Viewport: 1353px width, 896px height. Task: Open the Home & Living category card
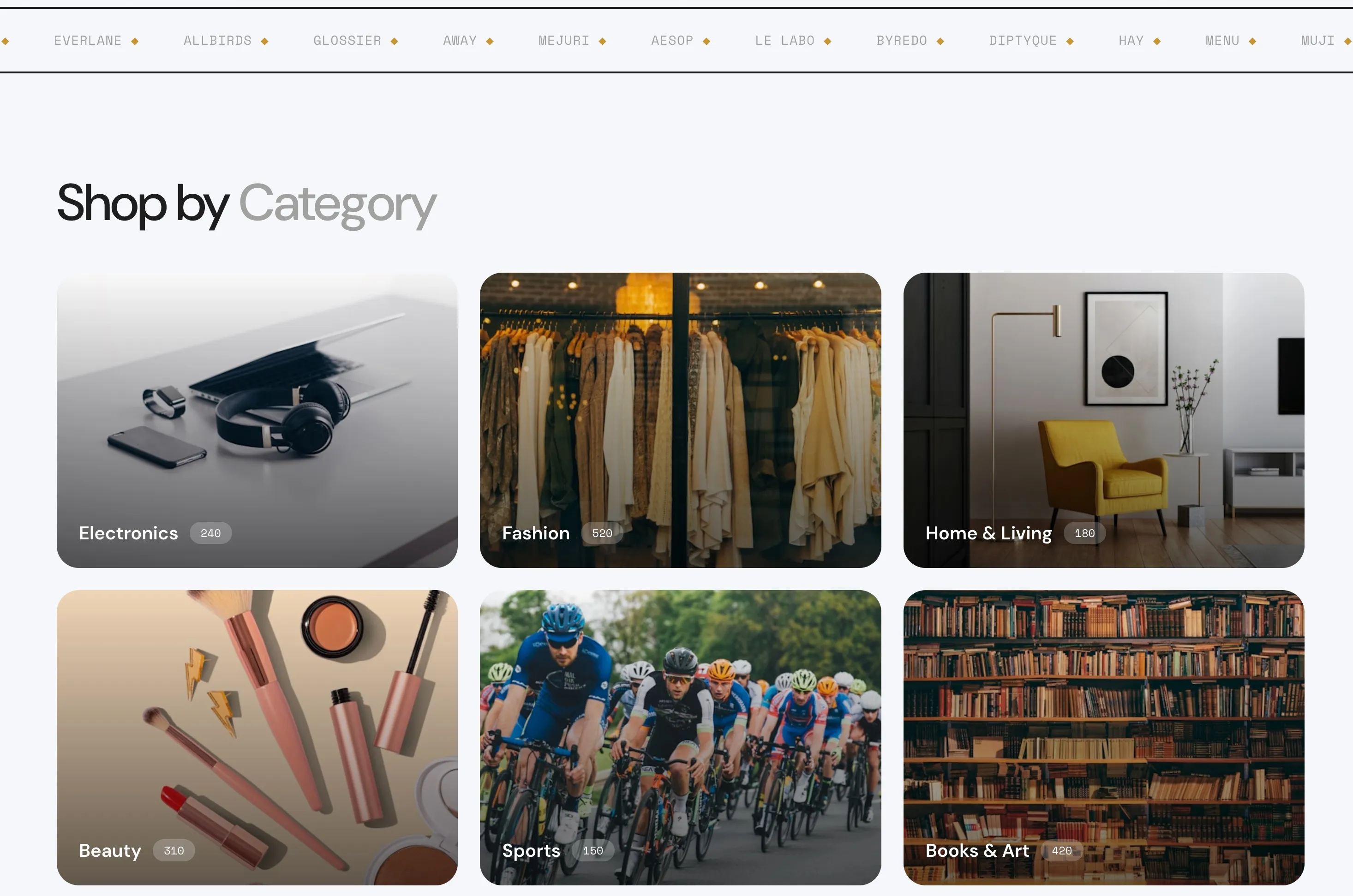tap(1103, 420)
